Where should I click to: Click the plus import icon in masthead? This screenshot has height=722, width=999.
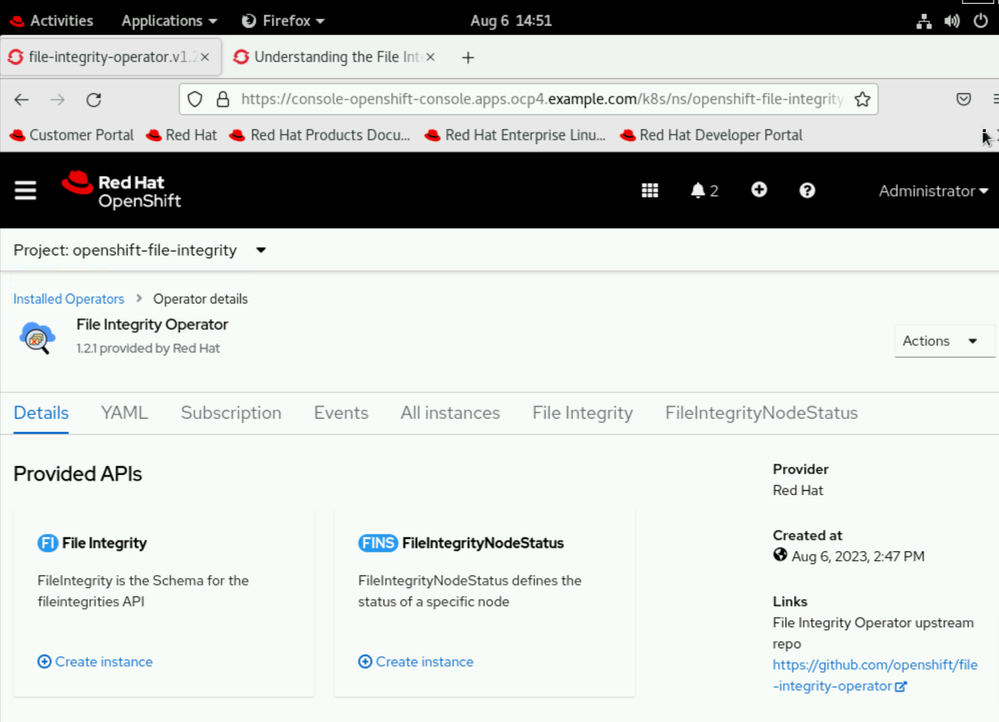pos(759,190)
